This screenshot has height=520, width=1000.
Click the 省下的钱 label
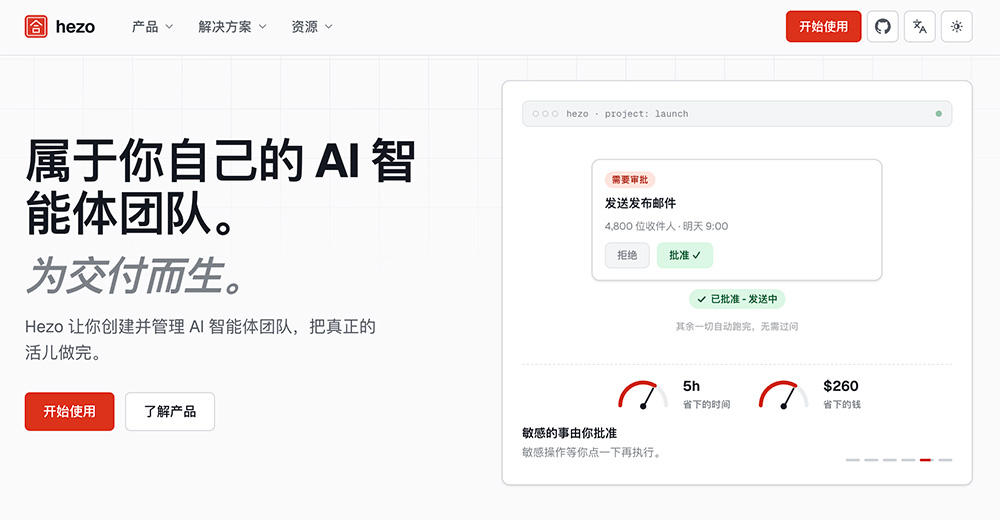(x=842, y=405)
